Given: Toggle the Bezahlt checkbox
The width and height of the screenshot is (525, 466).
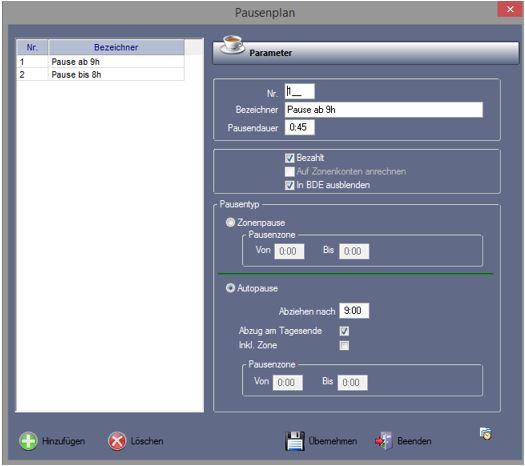Looking at the screenshot, I should pyautogui.click(x=290, y=158).
